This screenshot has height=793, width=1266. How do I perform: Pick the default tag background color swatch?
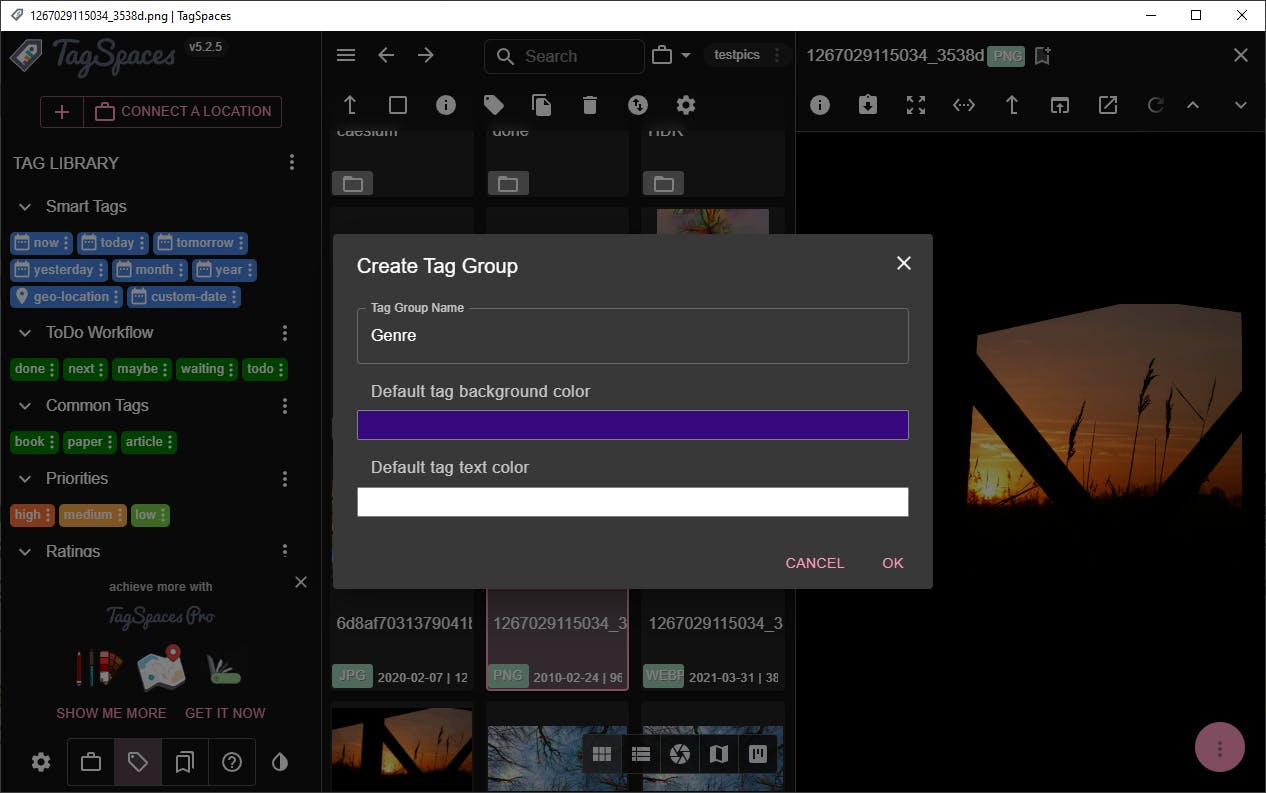tap(632, 425)
